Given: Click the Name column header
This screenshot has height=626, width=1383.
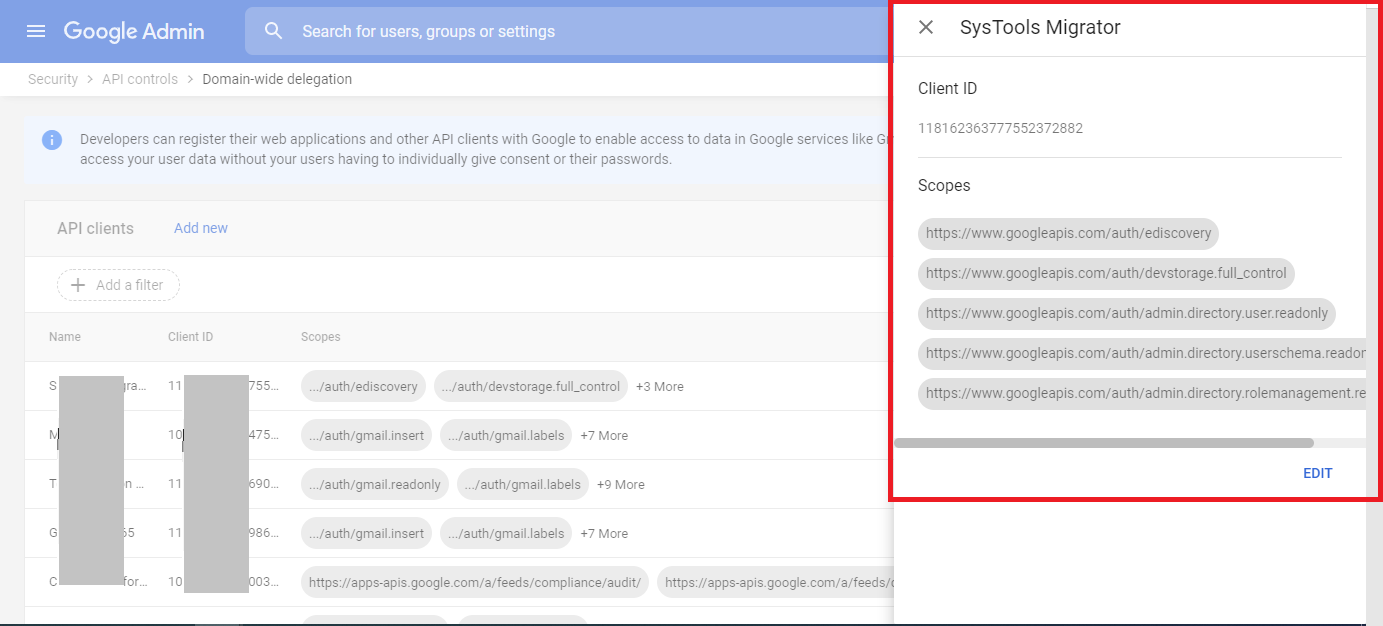Looking at the screenshot, I should click(x=65, y=337).
